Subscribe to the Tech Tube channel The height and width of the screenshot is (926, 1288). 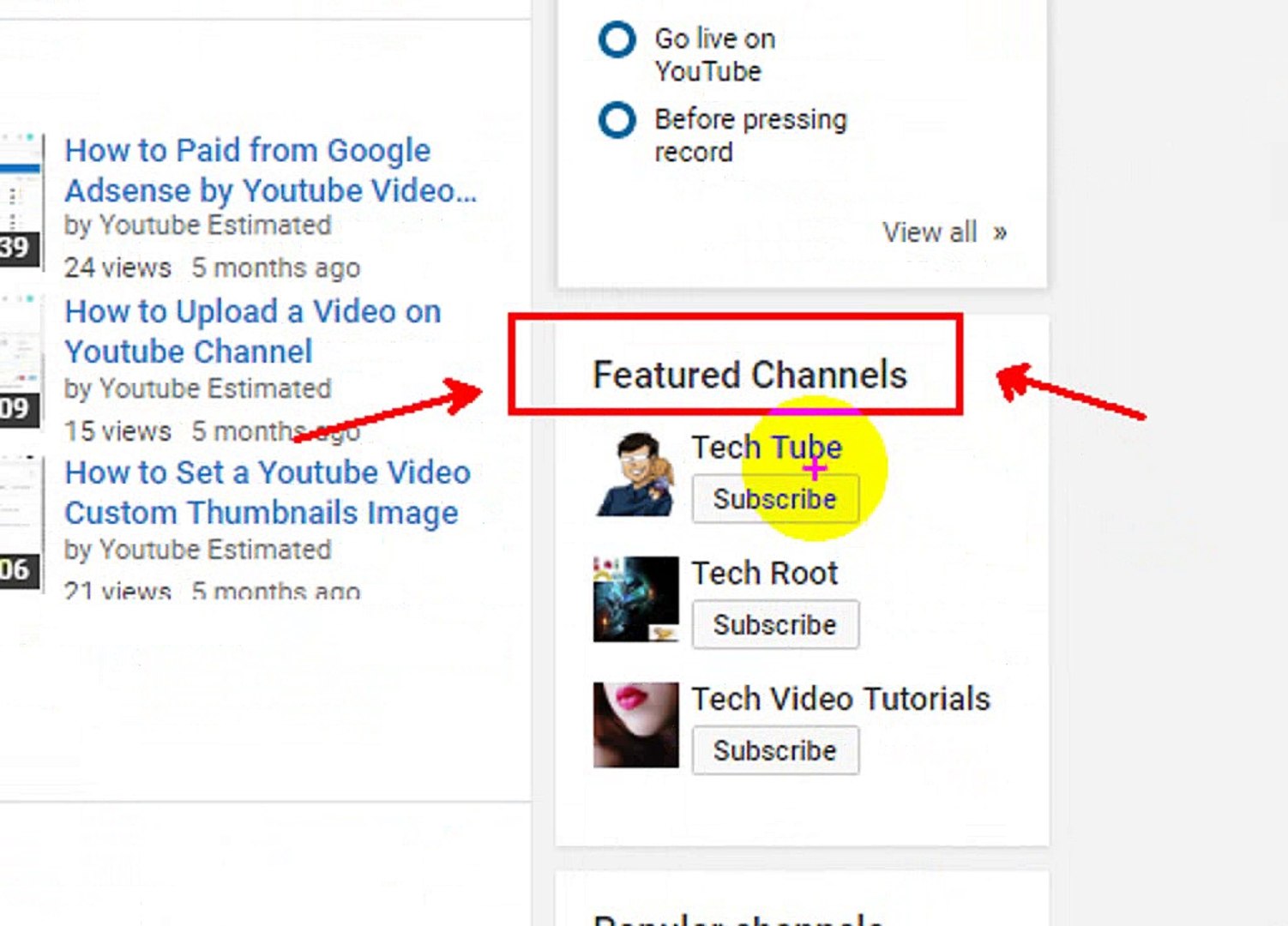(775, 499)
